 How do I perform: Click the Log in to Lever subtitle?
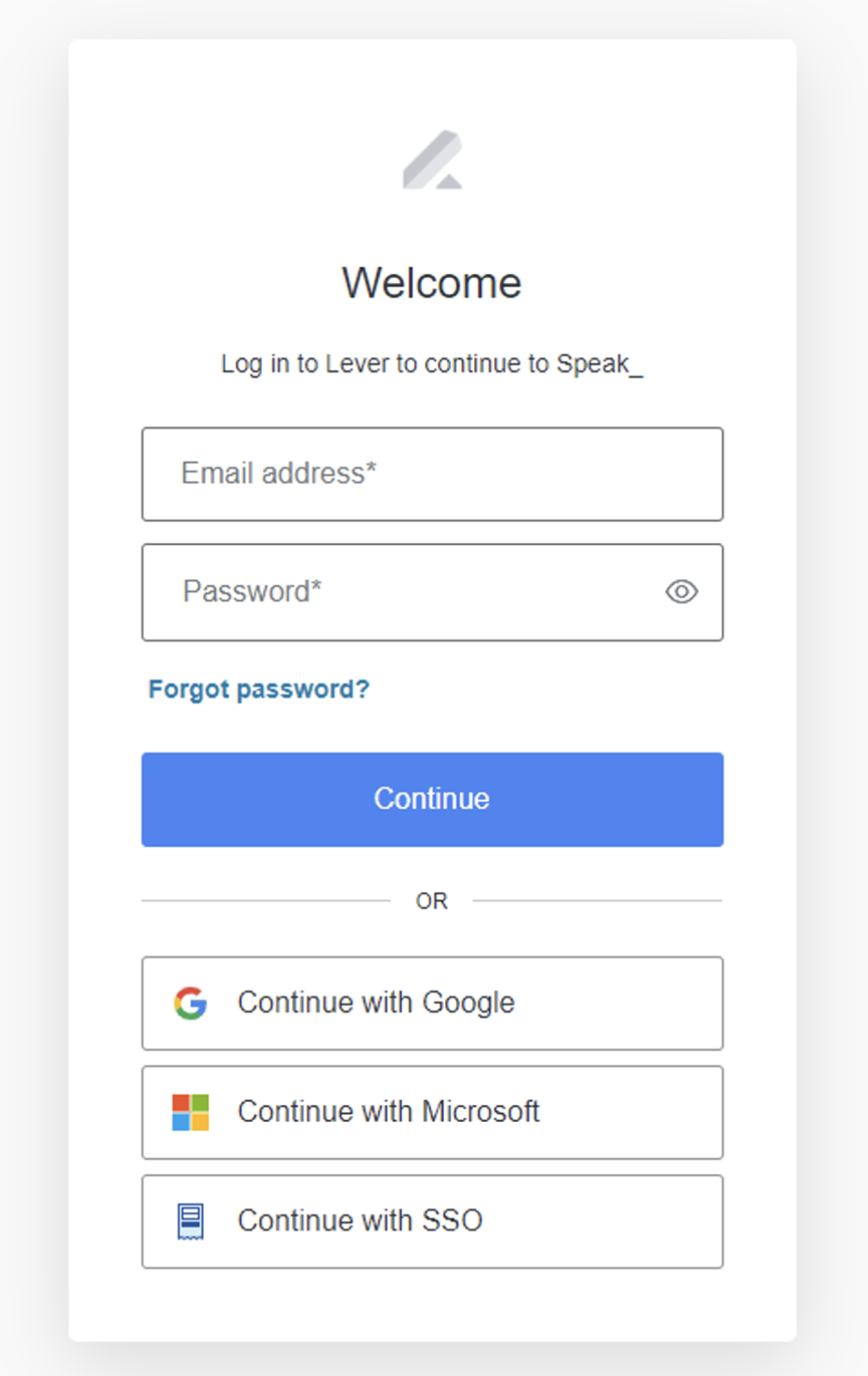[x=432, y=364]
